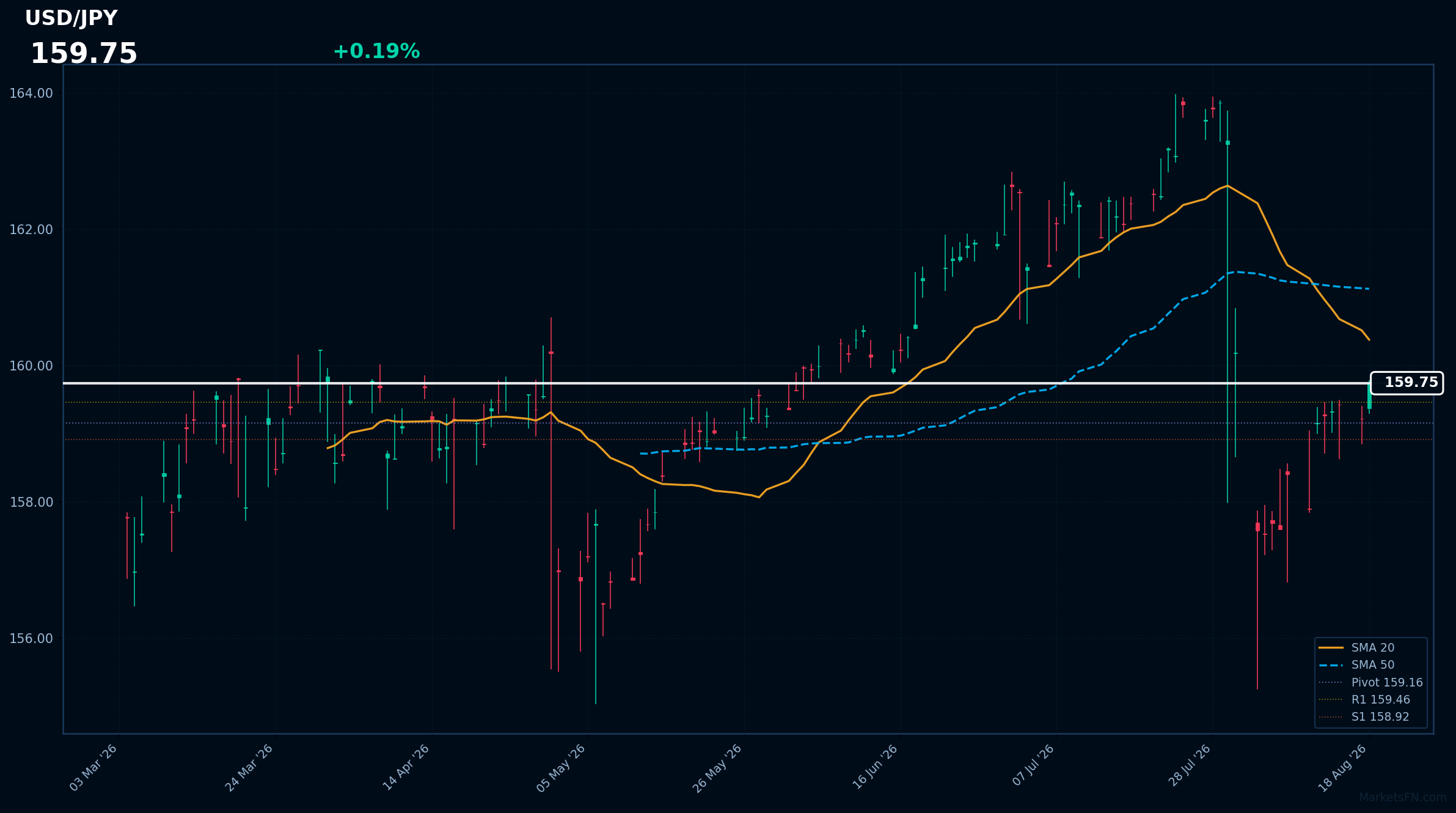
Task: Click the 162.00 price axis label
Action: (x=31, y=230)
